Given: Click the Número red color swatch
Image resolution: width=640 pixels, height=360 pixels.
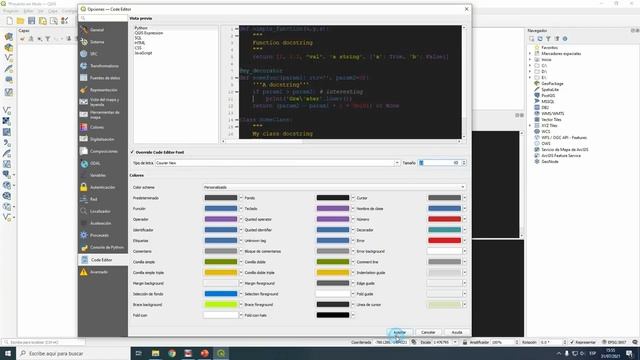Looking at the screenshot, I should (444, 219).
